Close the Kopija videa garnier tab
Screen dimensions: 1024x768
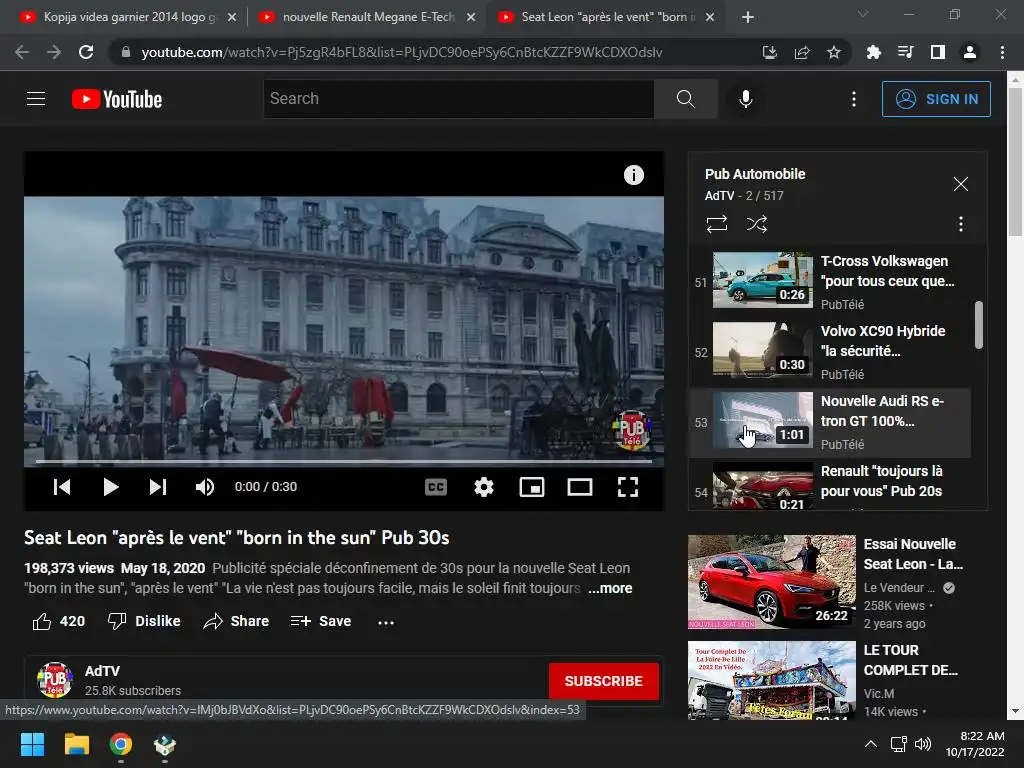coord(232,18)
